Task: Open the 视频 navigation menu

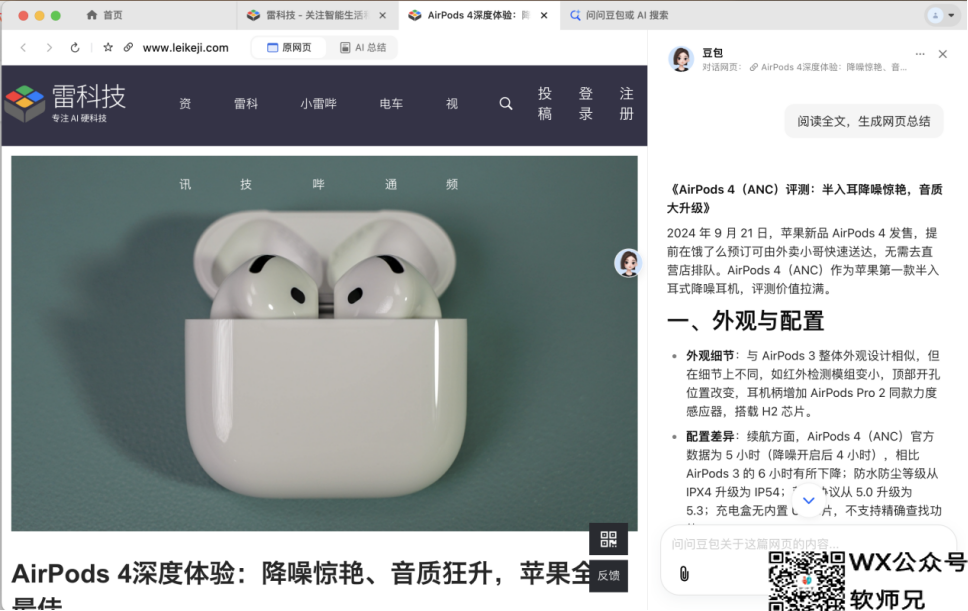Action: 452,104
